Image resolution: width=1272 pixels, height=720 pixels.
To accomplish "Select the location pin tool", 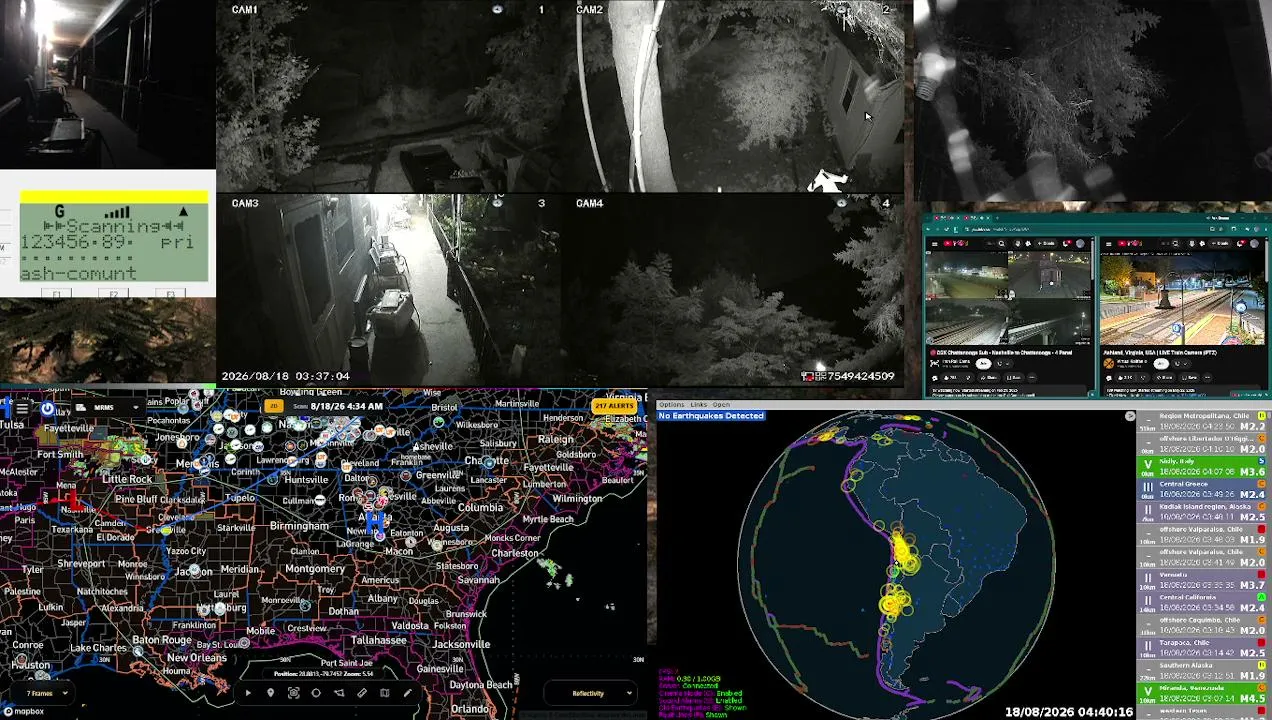I will coord(270,692).
